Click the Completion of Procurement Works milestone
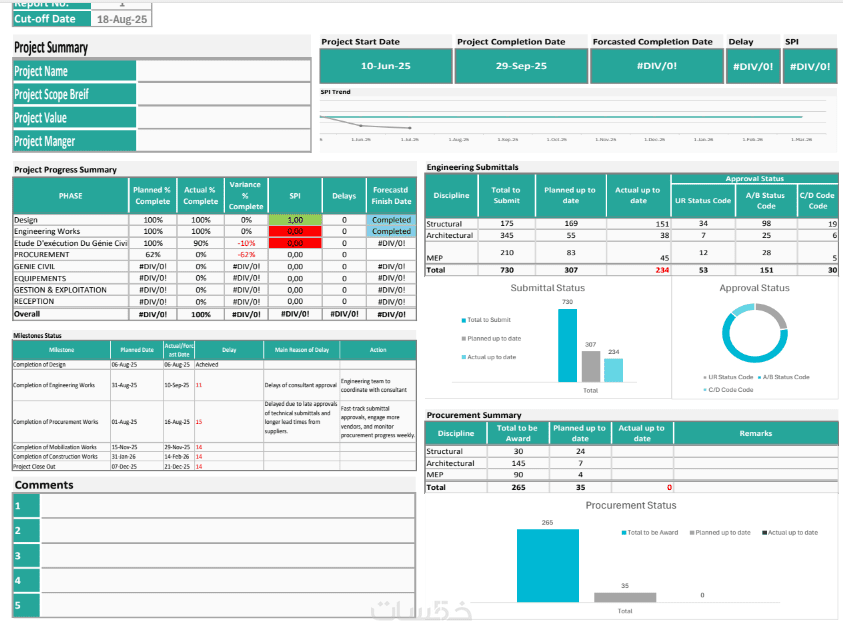The image size is (843, 634). tap(61, 422)
